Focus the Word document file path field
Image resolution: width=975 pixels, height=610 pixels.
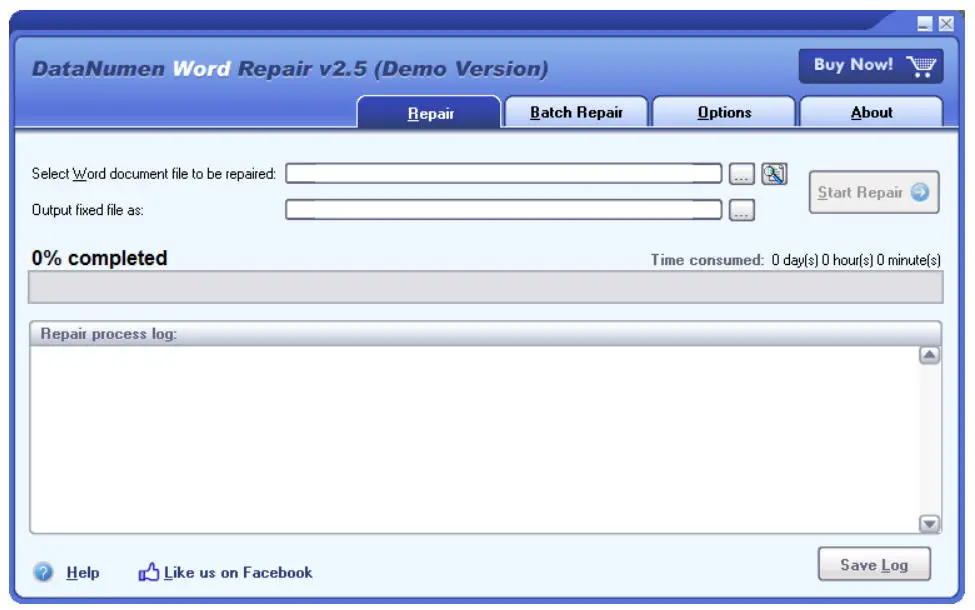click(x=504, y=173)
